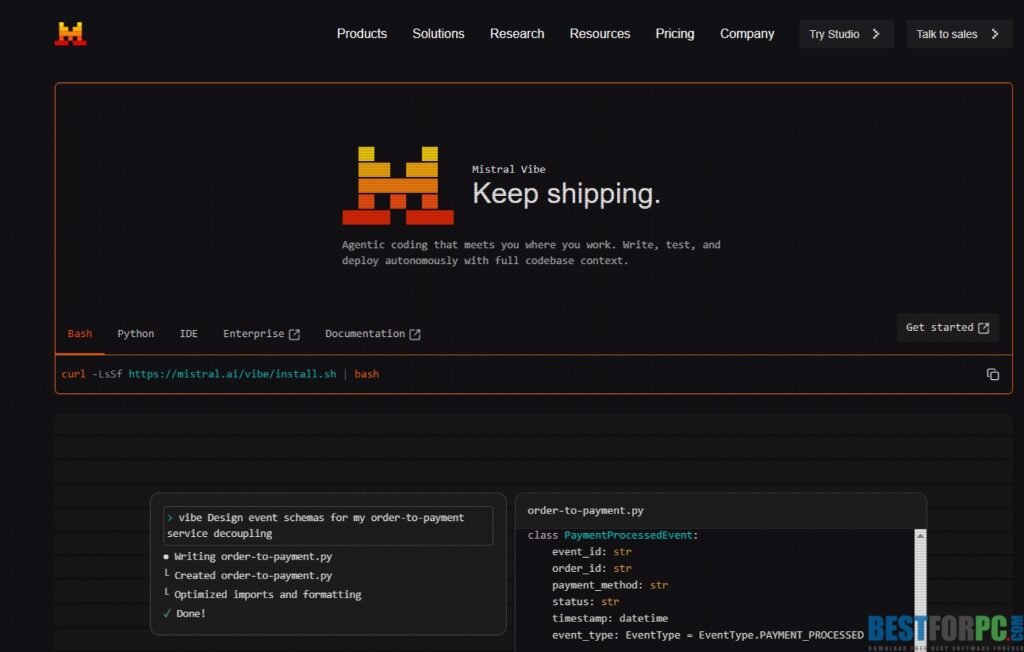Screen dimensions: 1024x652
Task: Click the PaymentProcessedEvent class name
Action: point(628,535)
